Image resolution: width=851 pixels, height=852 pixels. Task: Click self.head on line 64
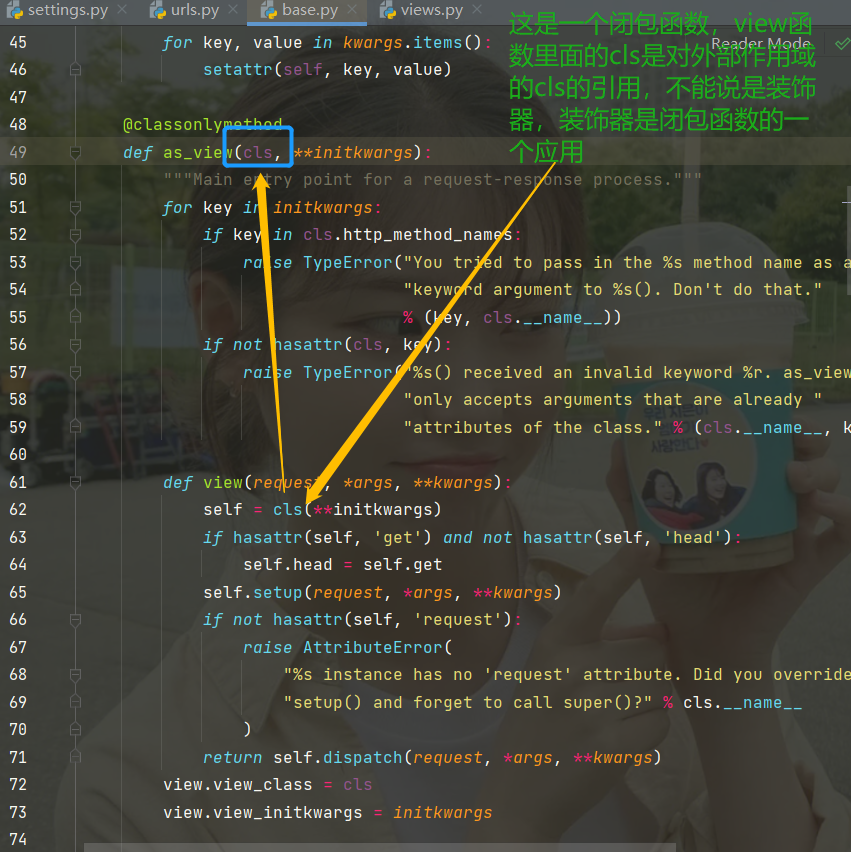287,565
